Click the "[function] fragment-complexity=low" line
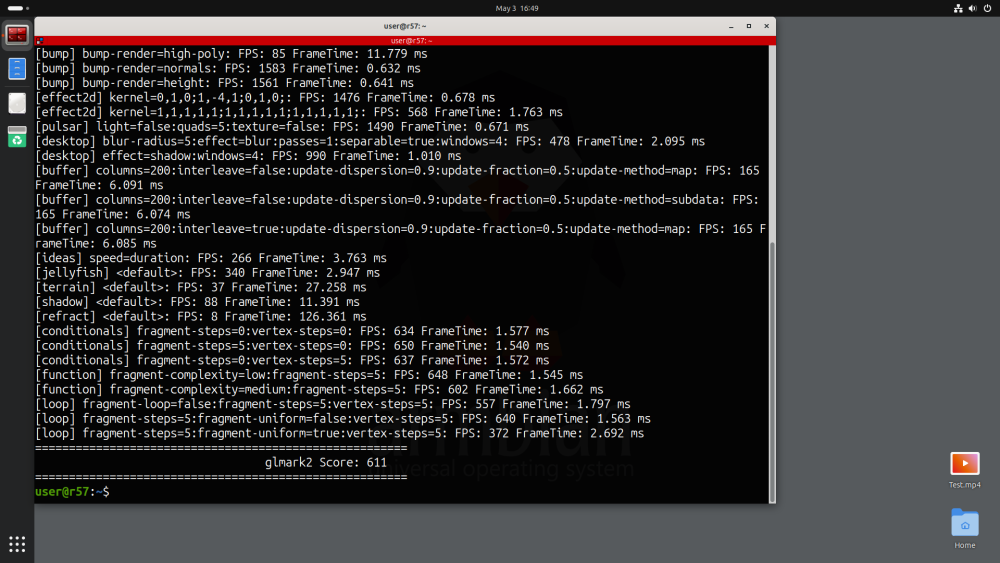 (x=309, y=375)
